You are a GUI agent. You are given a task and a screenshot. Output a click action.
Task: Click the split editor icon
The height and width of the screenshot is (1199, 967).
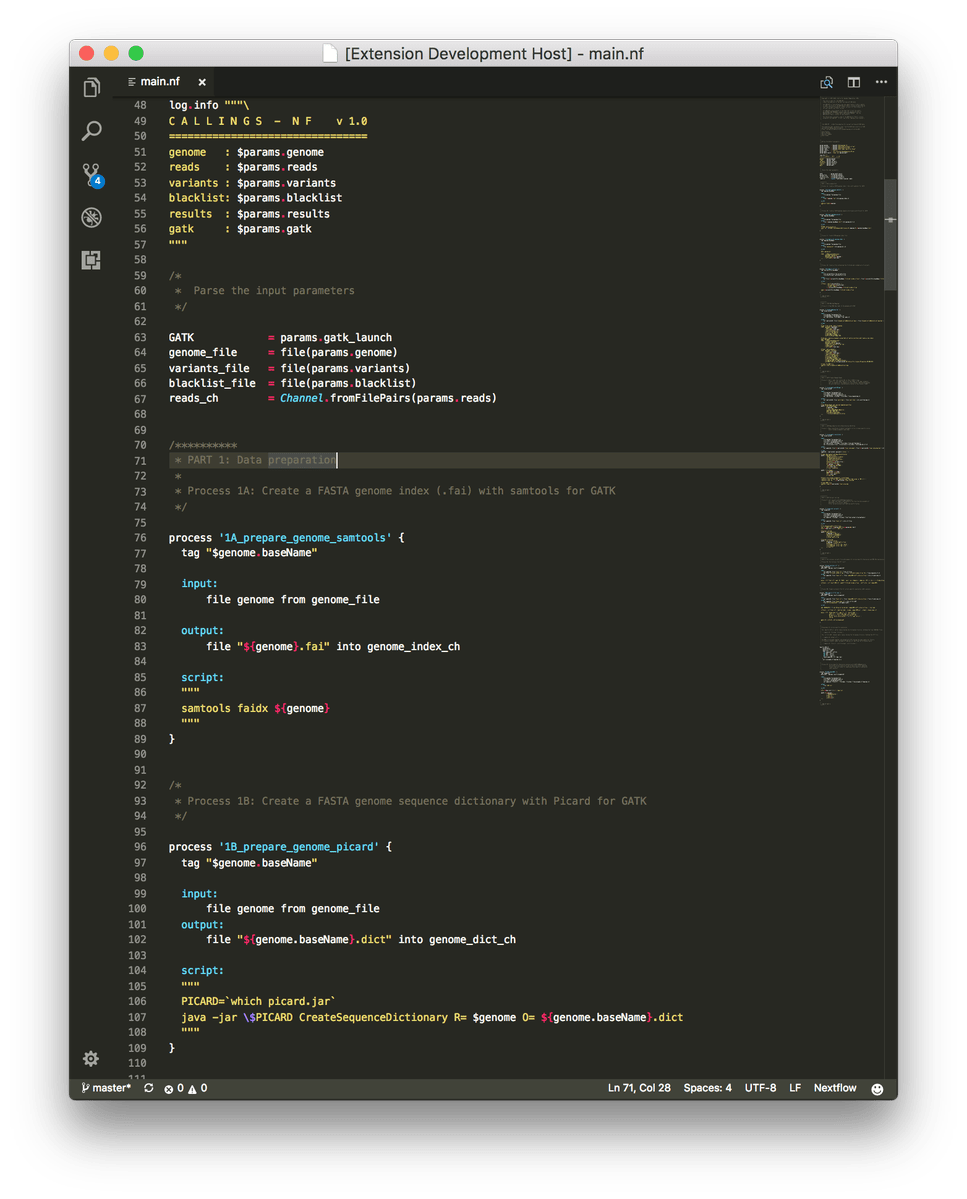pos(854,82)
